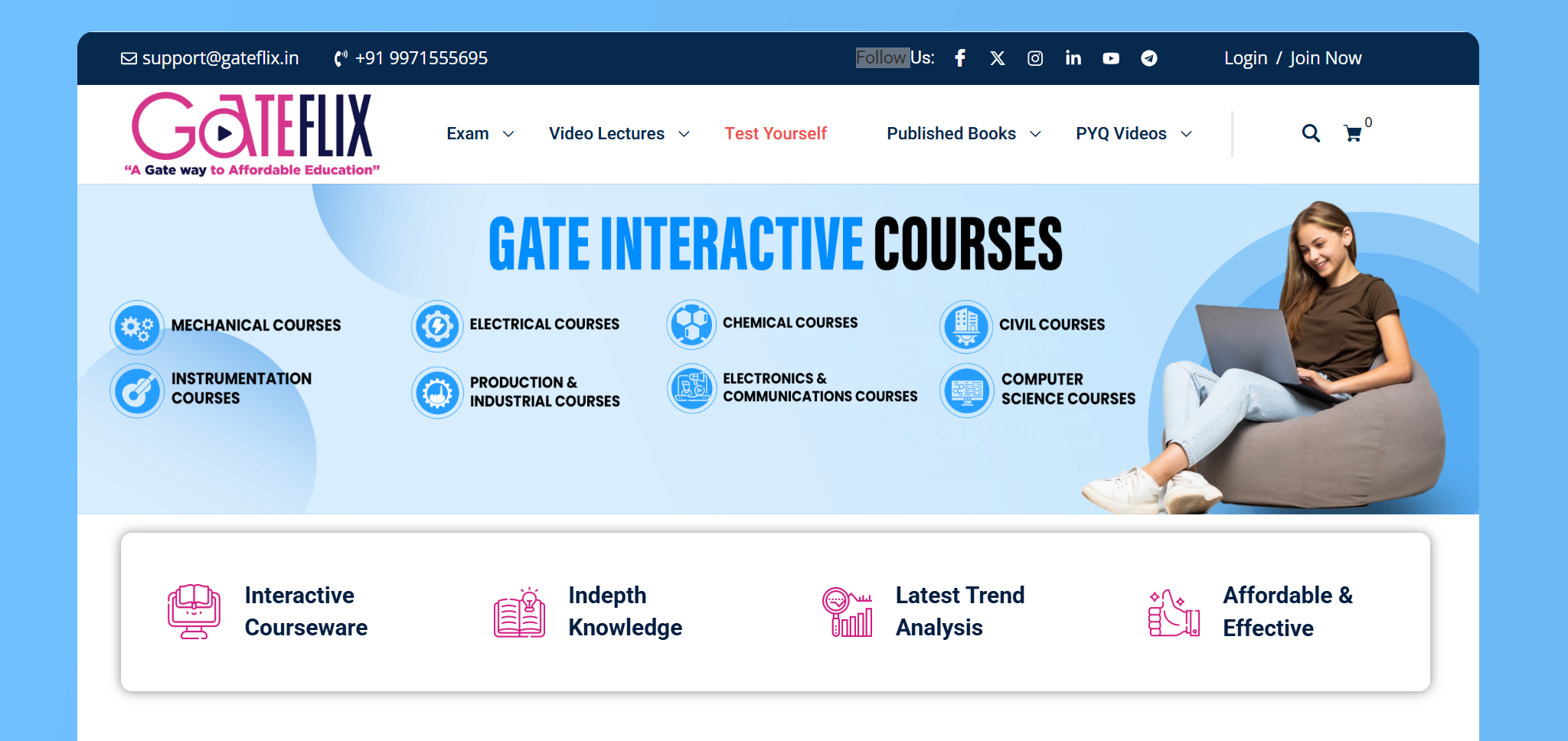Select the Computer Science Courses icon
Viewport: 1568px width, 741px height.
(x=967, y=390)
